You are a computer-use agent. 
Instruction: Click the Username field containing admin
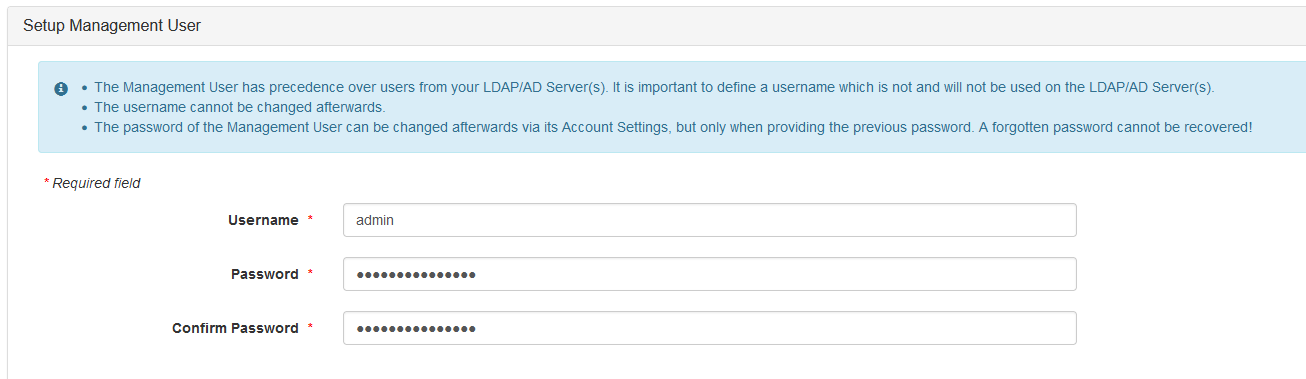pos(709,220)
